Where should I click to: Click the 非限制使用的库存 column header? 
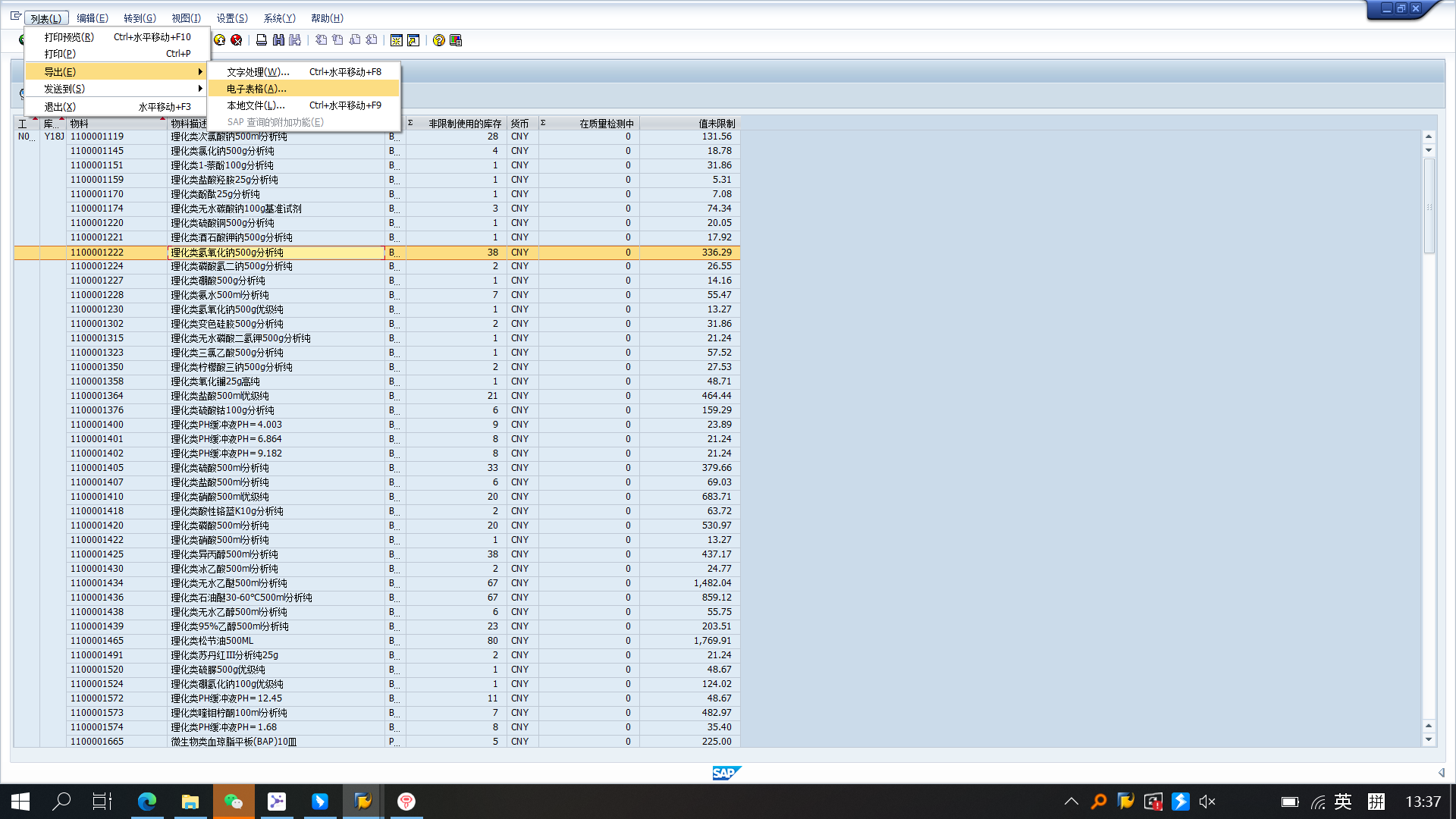tap(457, 123)
